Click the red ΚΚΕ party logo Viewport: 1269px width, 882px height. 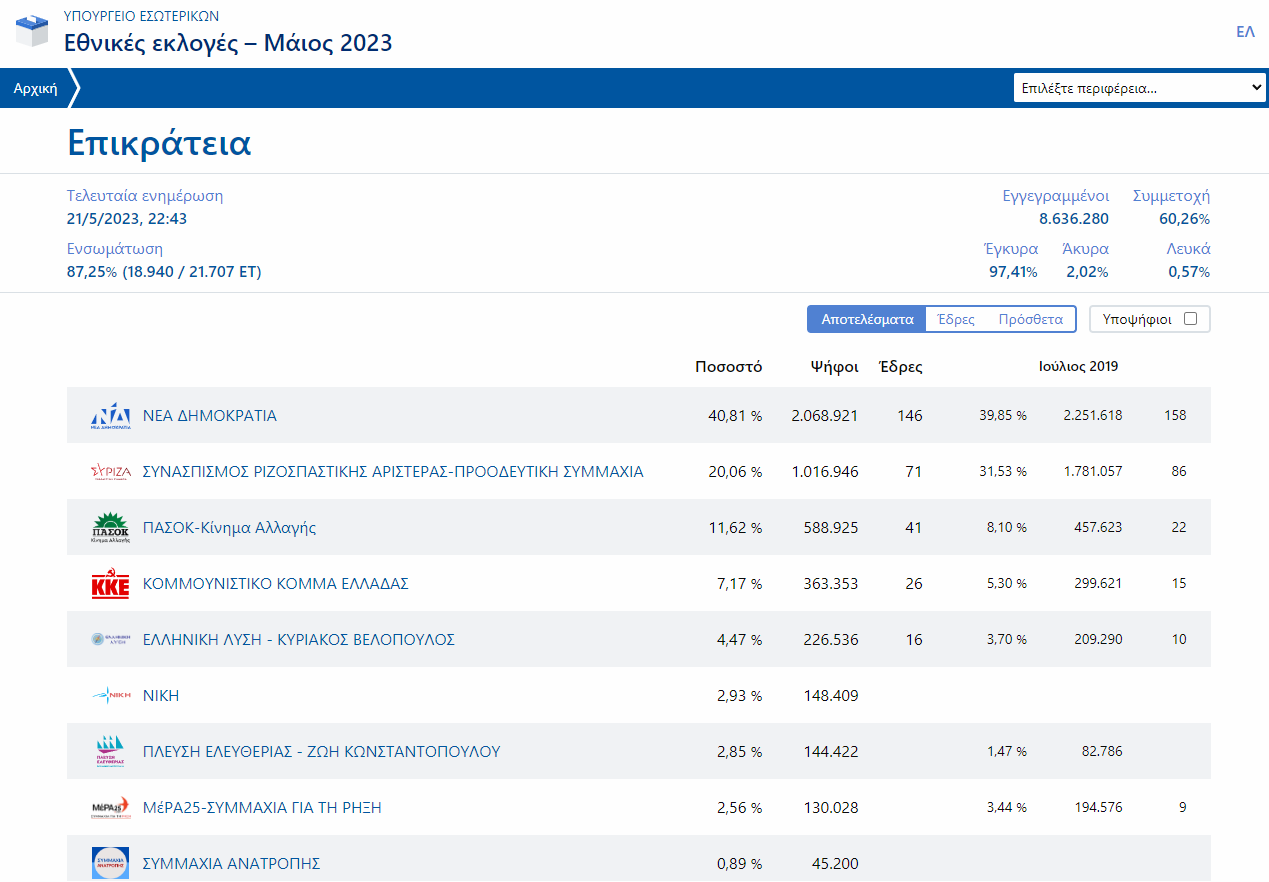[110, 584]
